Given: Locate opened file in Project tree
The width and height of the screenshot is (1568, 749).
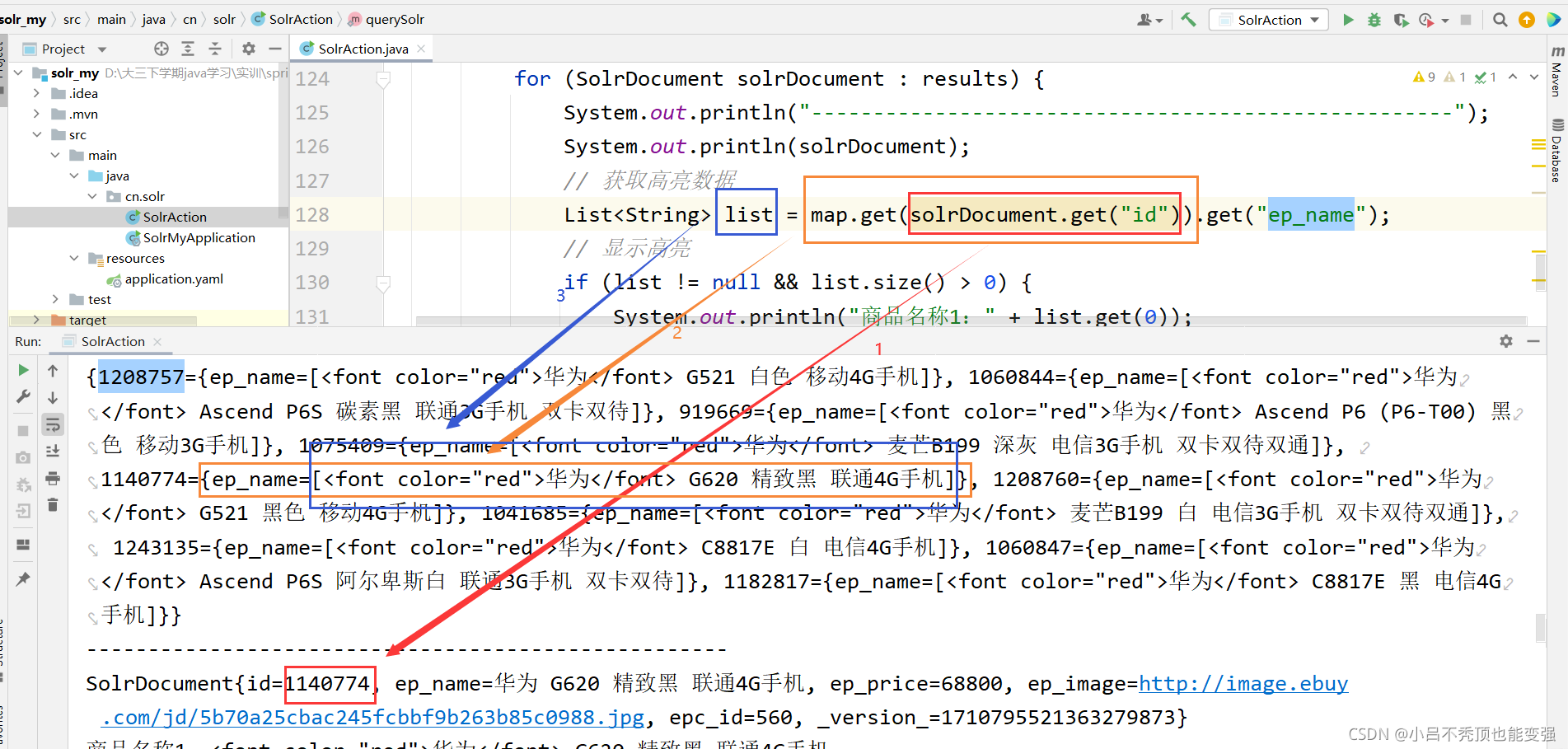Looking at the screenshot, I should point(161,49).
